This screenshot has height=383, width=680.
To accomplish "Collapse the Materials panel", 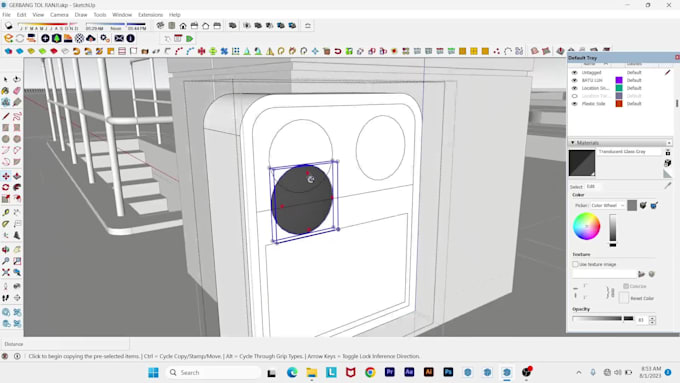I will pyautogui.click(x=572, y=142).
